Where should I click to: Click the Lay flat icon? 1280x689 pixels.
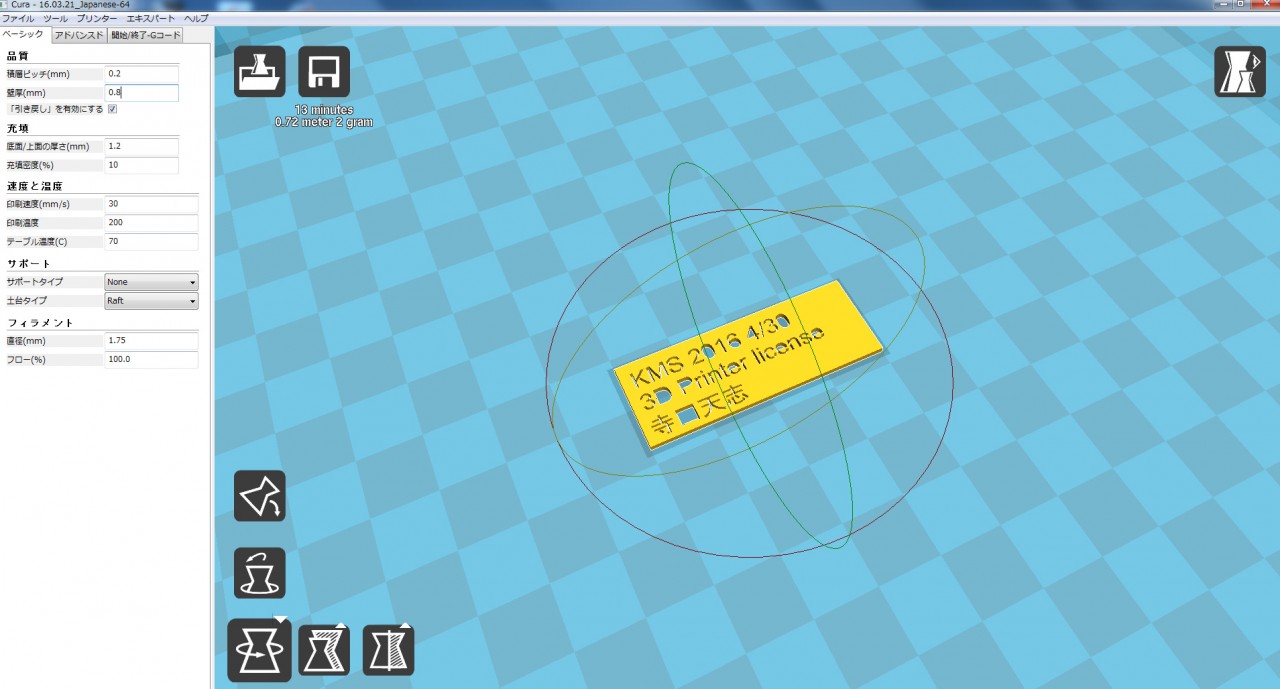coord(259,496)
